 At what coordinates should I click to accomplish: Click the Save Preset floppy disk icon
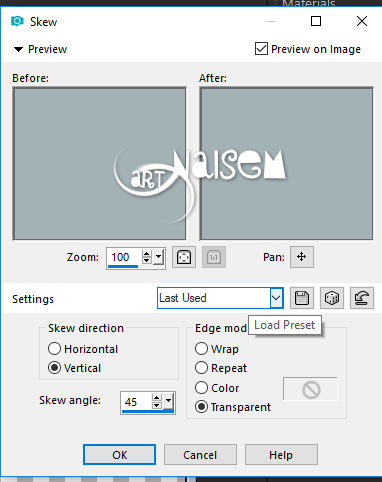pos(302,298)
